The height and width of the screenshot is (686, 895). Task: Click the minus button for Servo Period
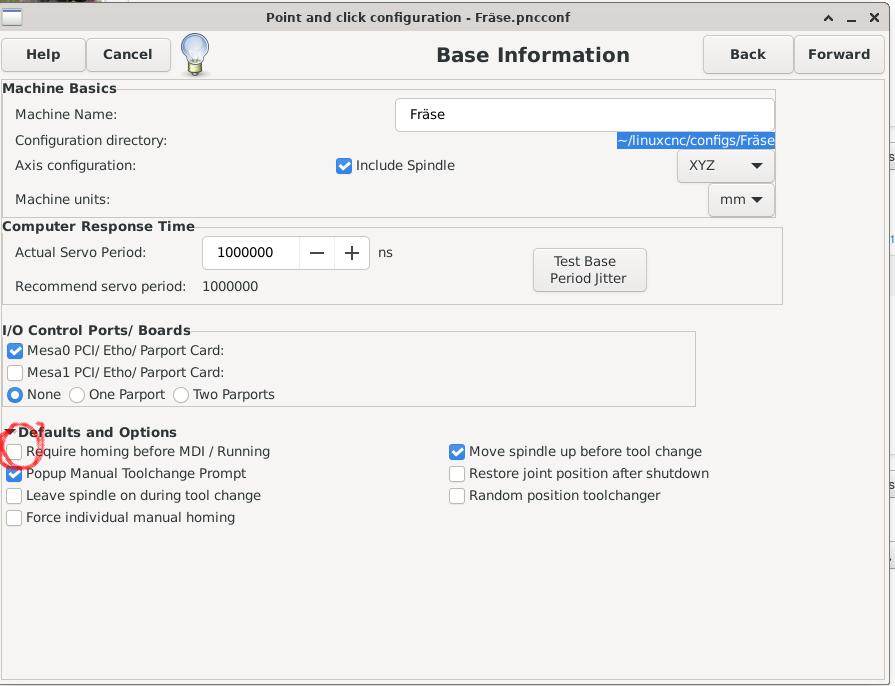point(317,253)
